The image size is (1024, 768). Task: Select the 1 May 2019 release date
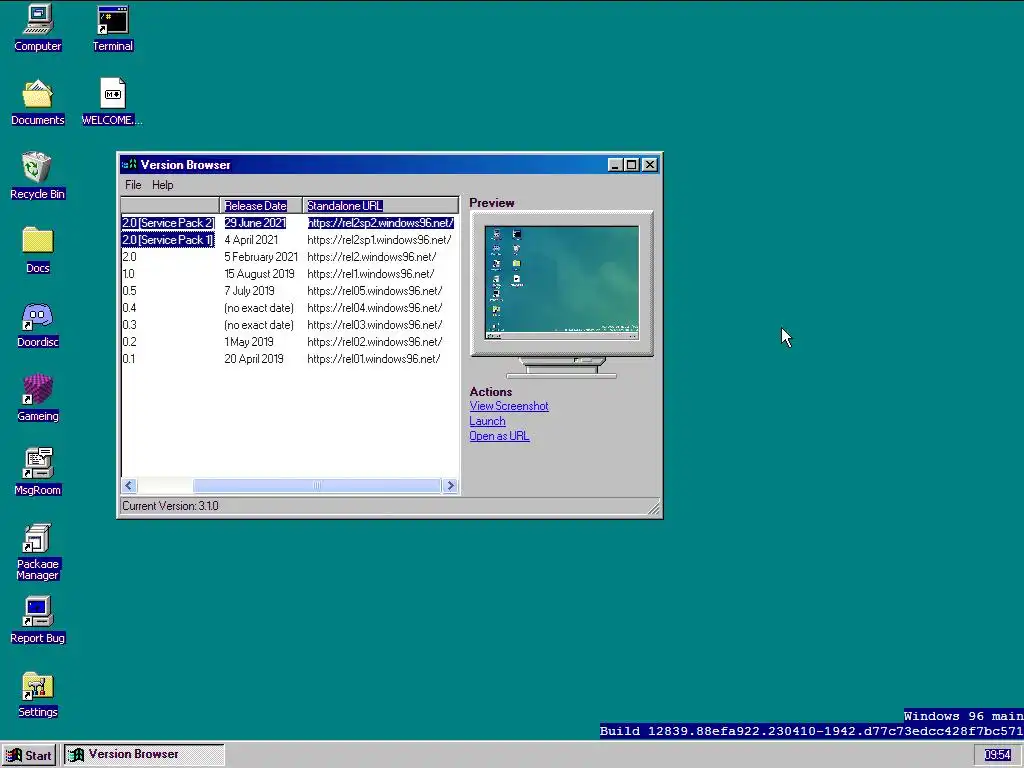249,342
